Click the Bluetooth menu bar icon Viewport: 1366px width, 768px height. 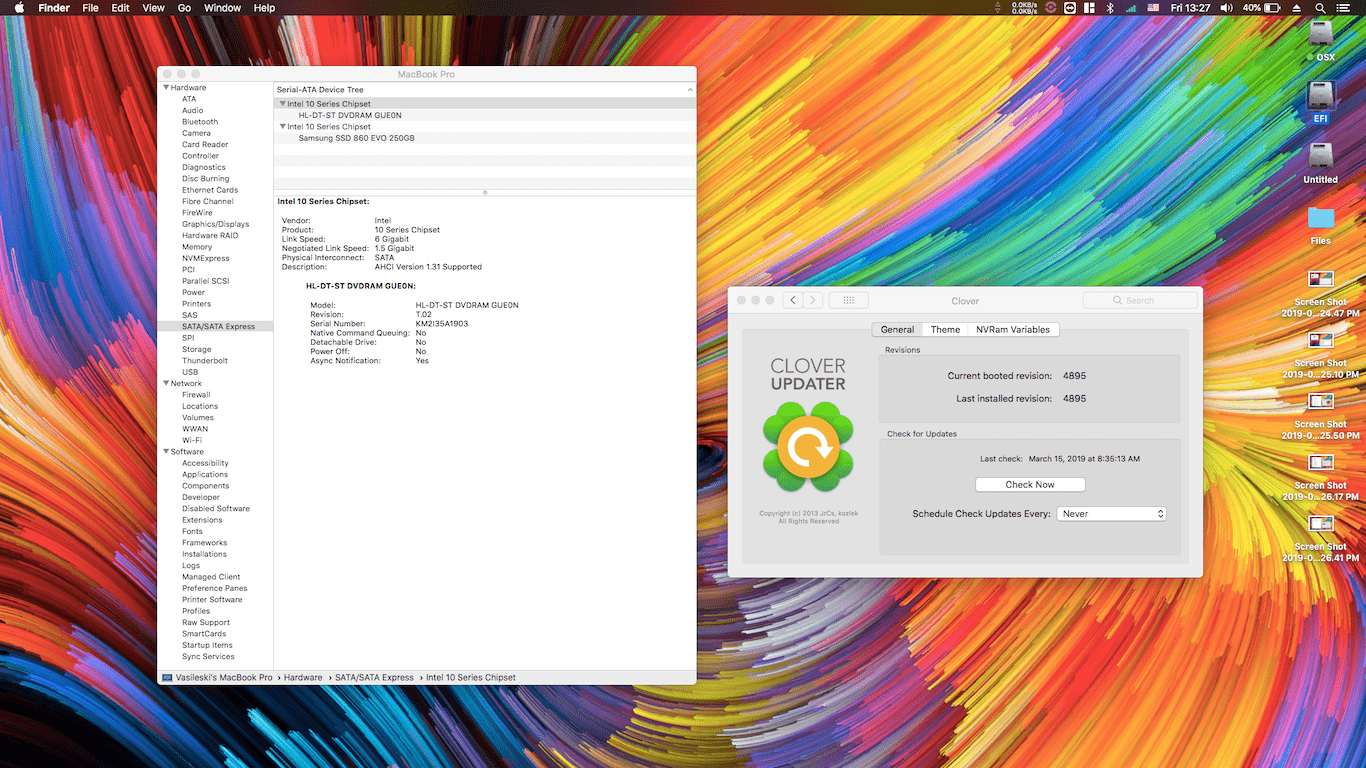coord(1109,8)
